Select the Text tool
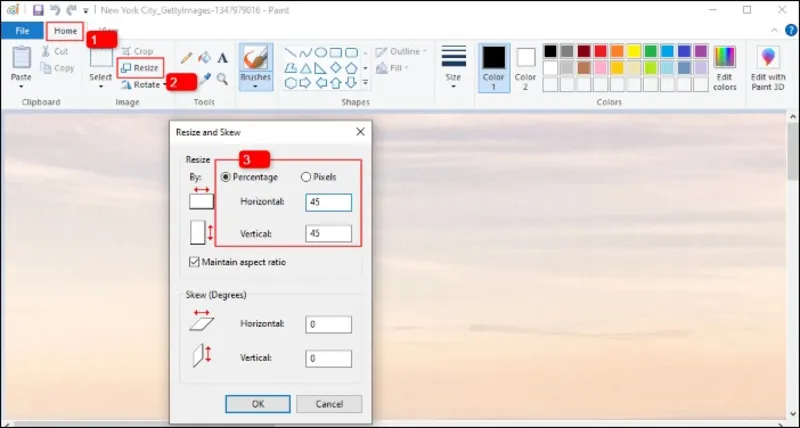800x428 pixels. coord(222,57)
